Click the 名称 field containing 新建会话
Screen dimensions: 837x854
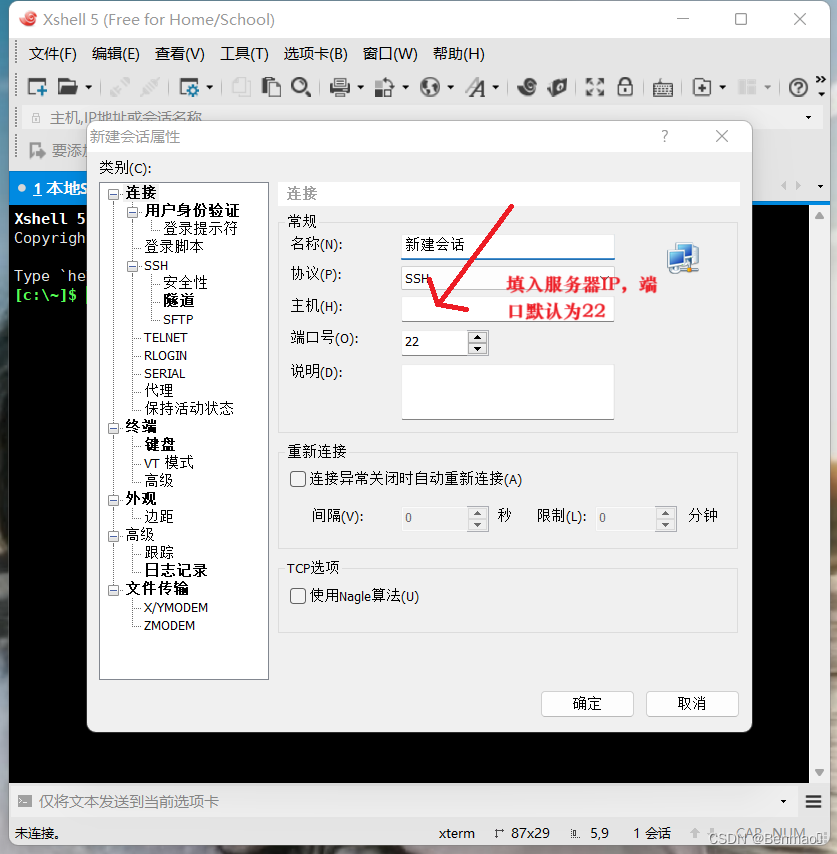pos(508,246)
